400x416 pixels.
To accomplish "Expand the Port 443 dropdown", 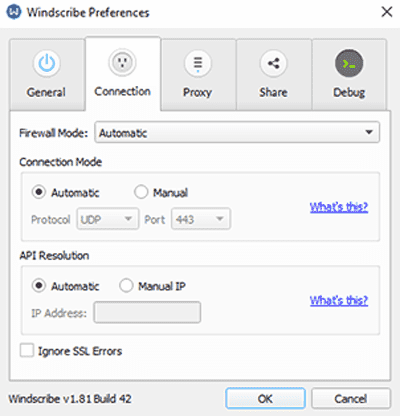I will [201, 219].
